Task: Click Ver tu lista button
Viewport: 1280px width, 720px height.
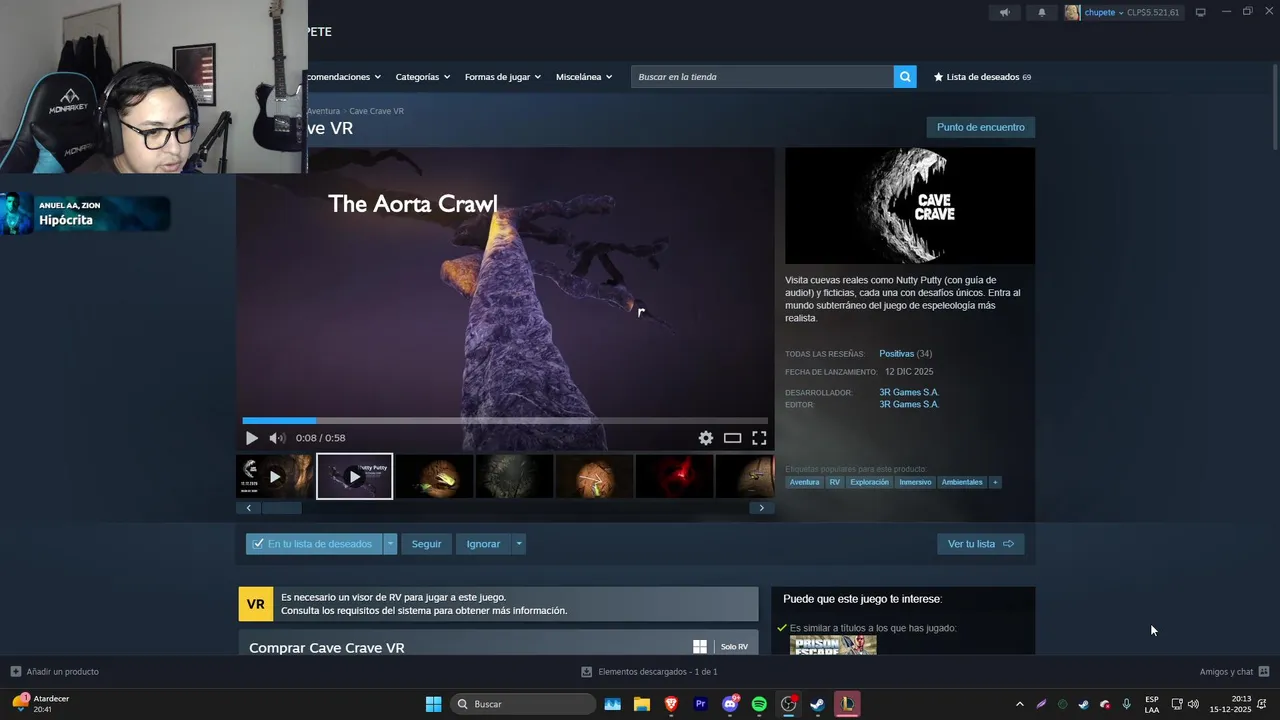Action: click(x=980, y=544)
